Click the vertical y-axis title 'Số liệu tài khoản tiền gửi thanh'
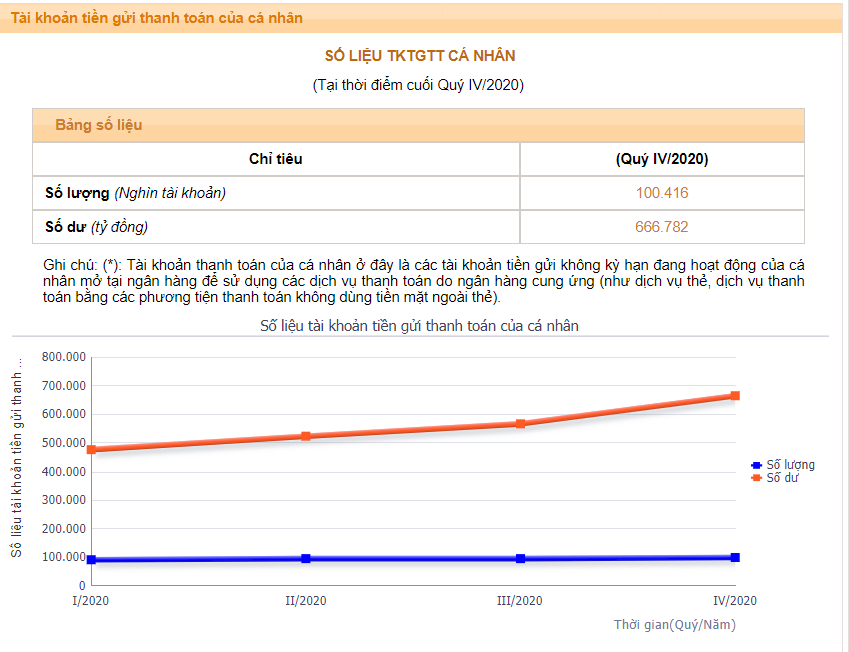Screen dimensions: 849x652 point(17,457)
